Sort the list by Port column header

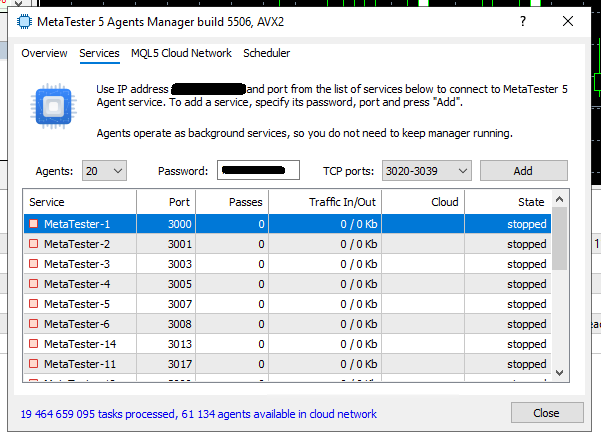tap(180, 202)
